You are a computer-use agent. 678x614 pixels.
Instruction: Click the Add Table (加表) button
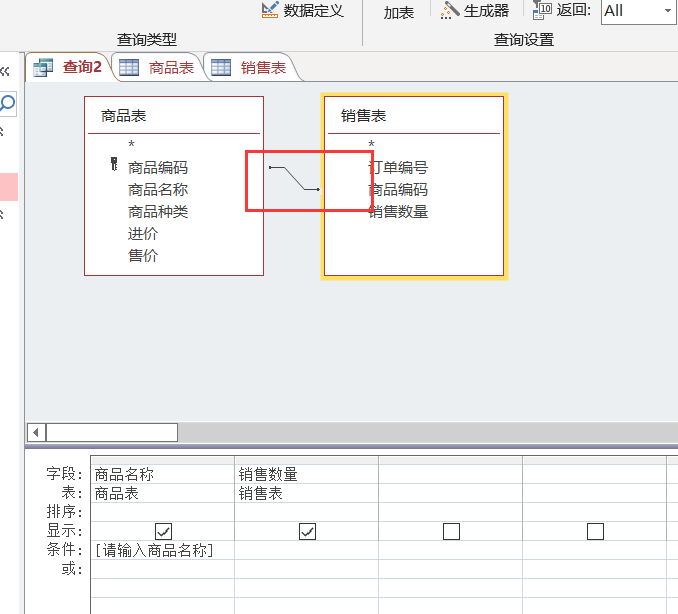(x=399, y=13)
